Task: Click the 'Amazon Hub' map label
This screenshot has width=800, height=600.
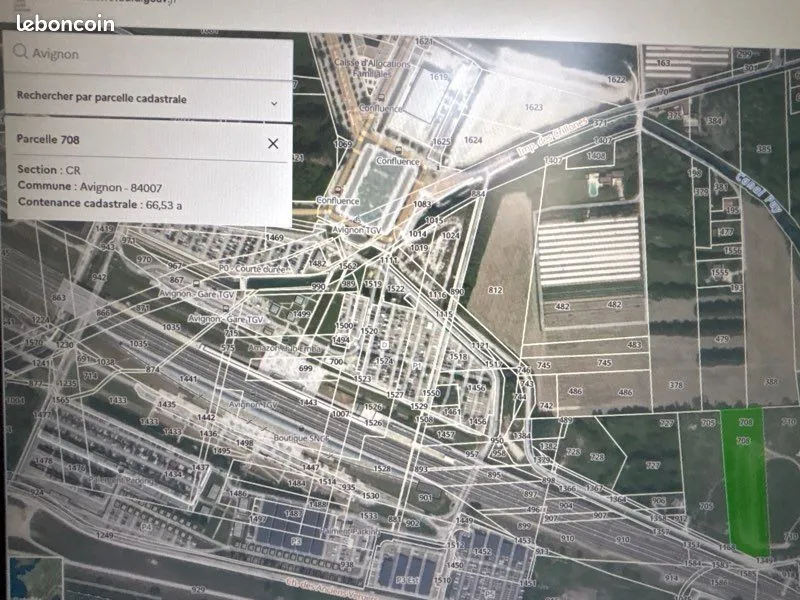Action: click(x=285, y=348)
